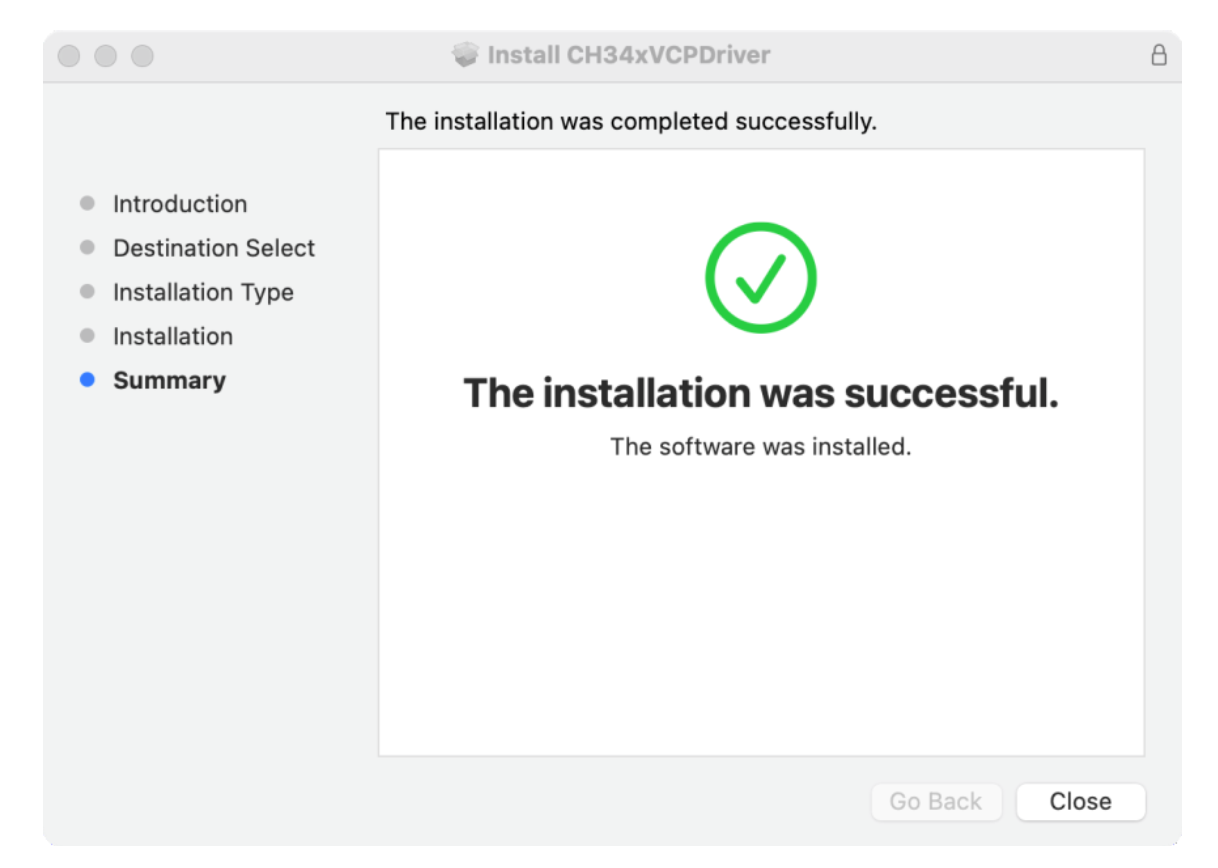
Task: Click the blue bullet beside Summary
Action: (x=87, y=380)
